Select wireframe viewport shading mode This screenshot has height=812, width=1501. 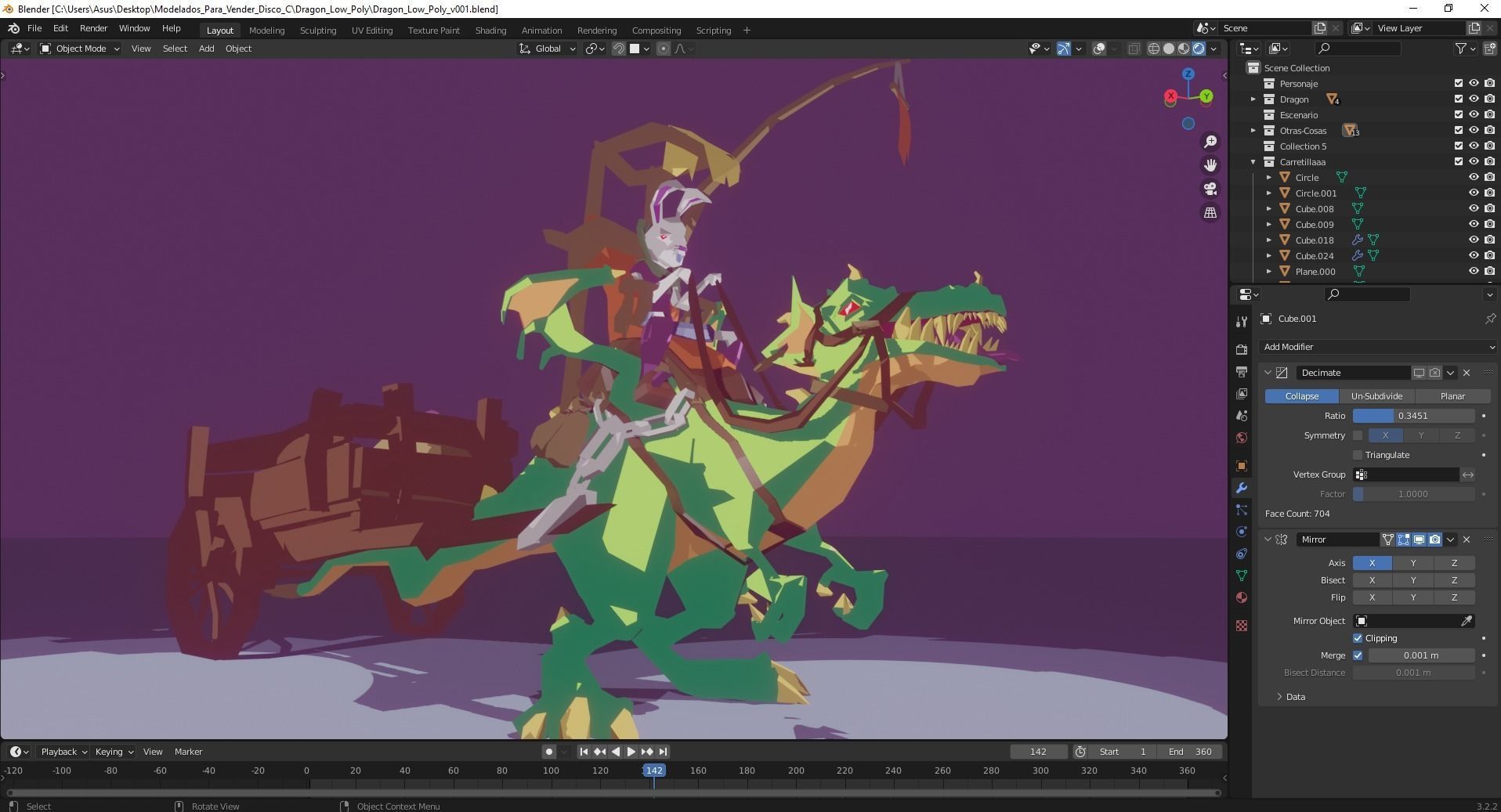click(1154, 49)
